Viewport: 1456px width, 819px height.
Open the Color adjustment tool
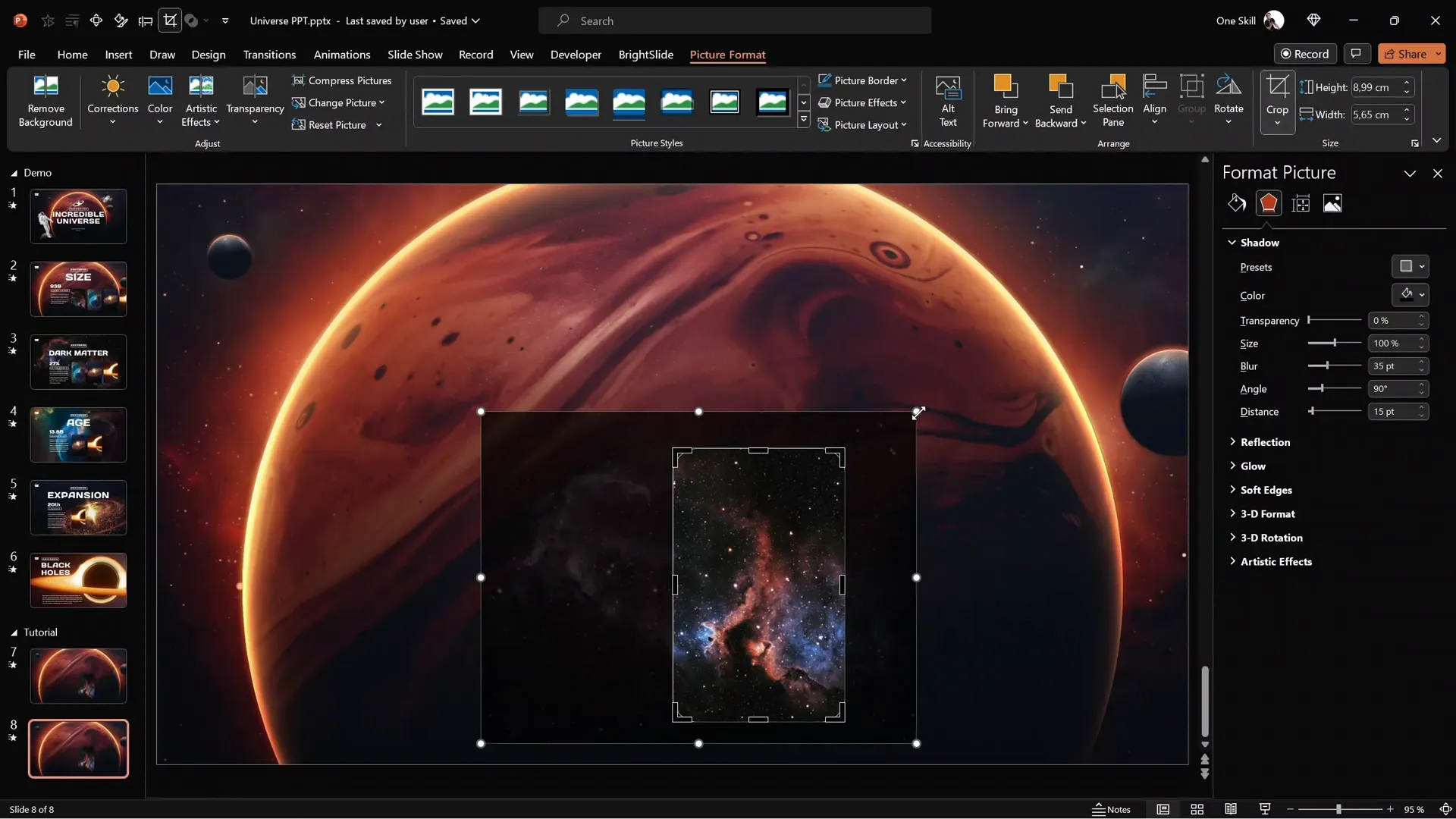pyautogui.click(x=159, y=100)
